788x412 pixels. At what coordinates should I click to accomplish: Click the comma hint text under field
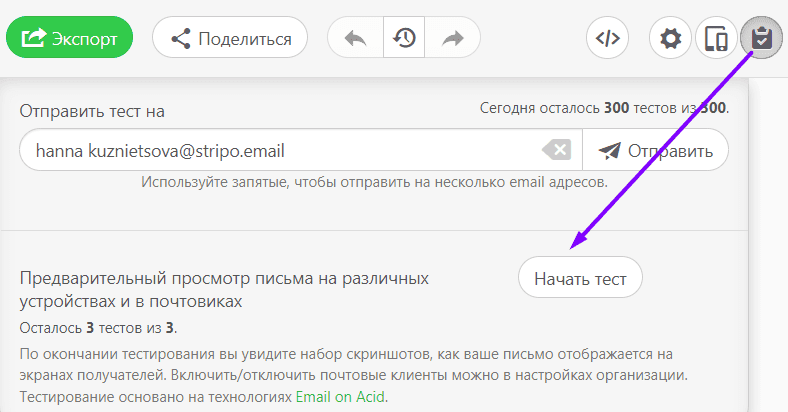pyautogui.click(x=374, y=182)
